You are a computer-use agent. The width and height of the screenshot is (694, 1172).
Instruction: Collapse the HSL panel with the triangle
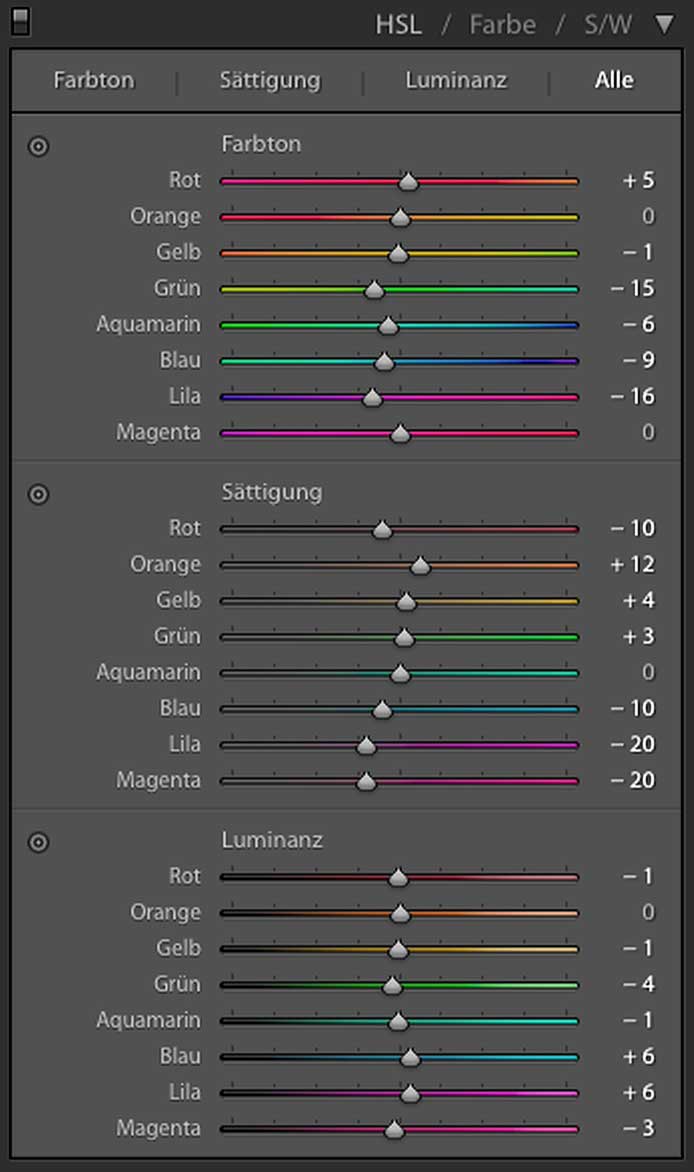click(664, 24)
